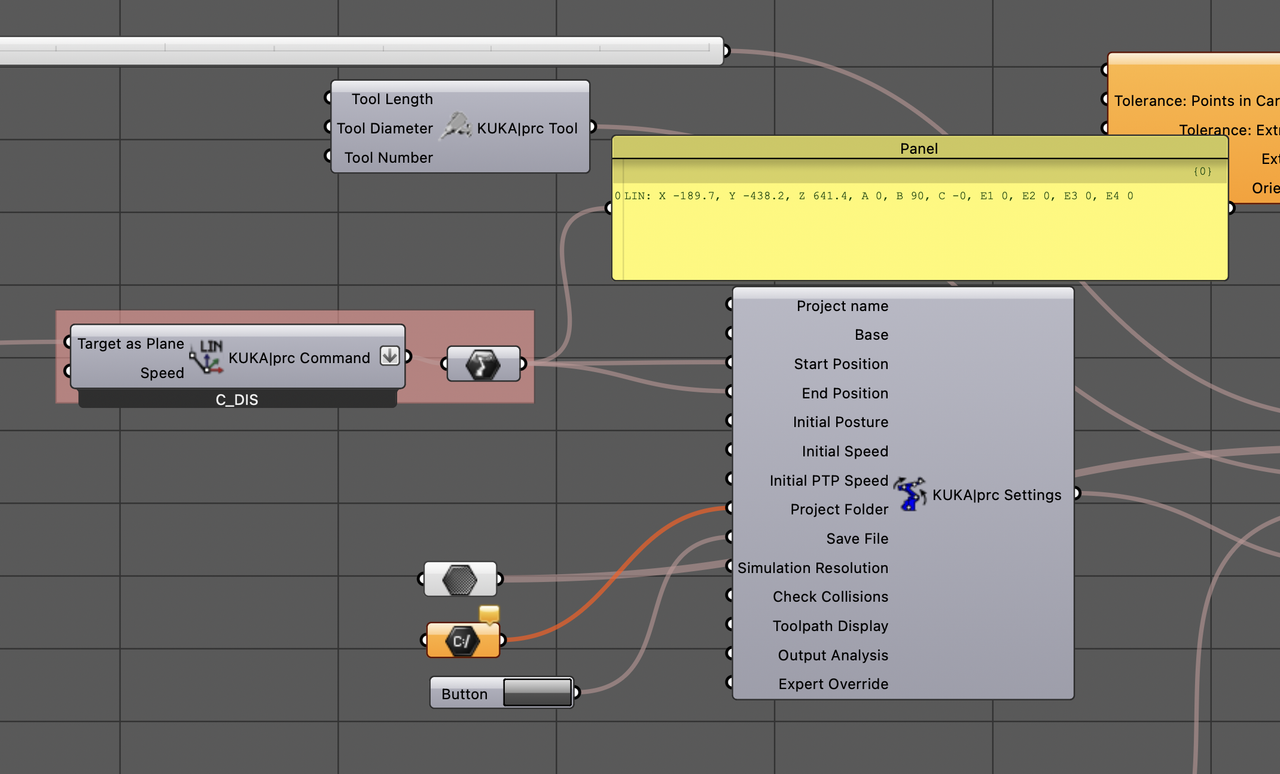The height and width of the screenshot is (774, 1280).
Task: Click the Base input parameter
Action: tap(871, 335)
